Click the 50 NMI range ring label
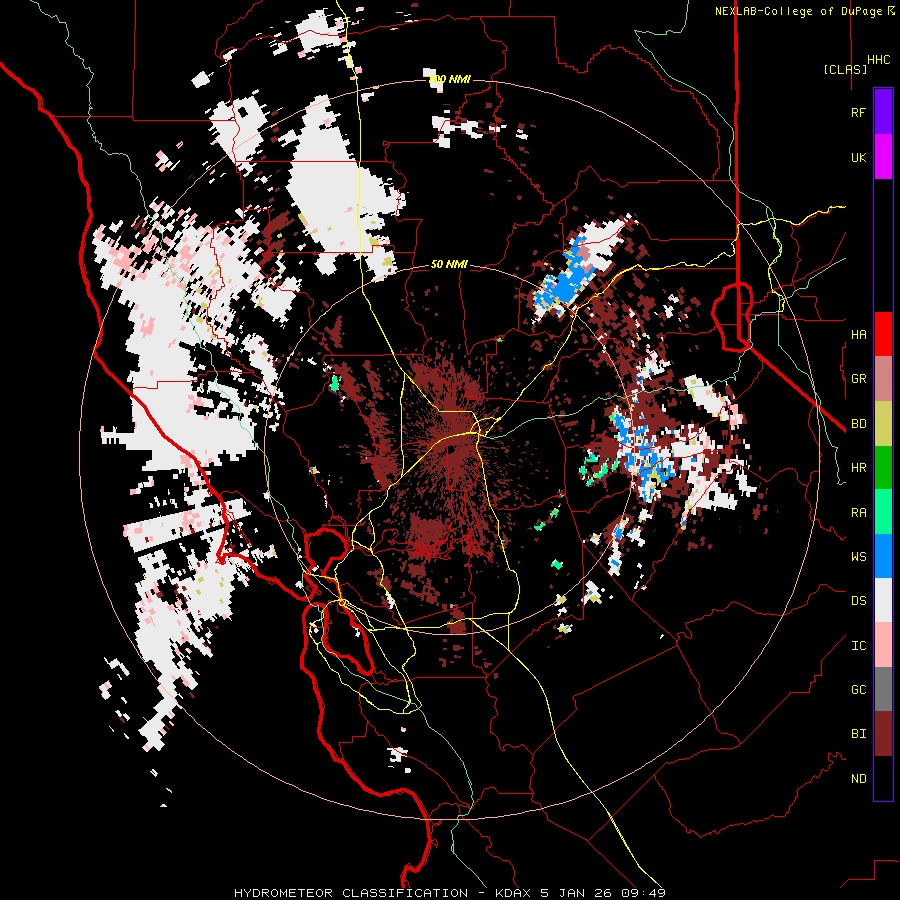 [449, 265]
